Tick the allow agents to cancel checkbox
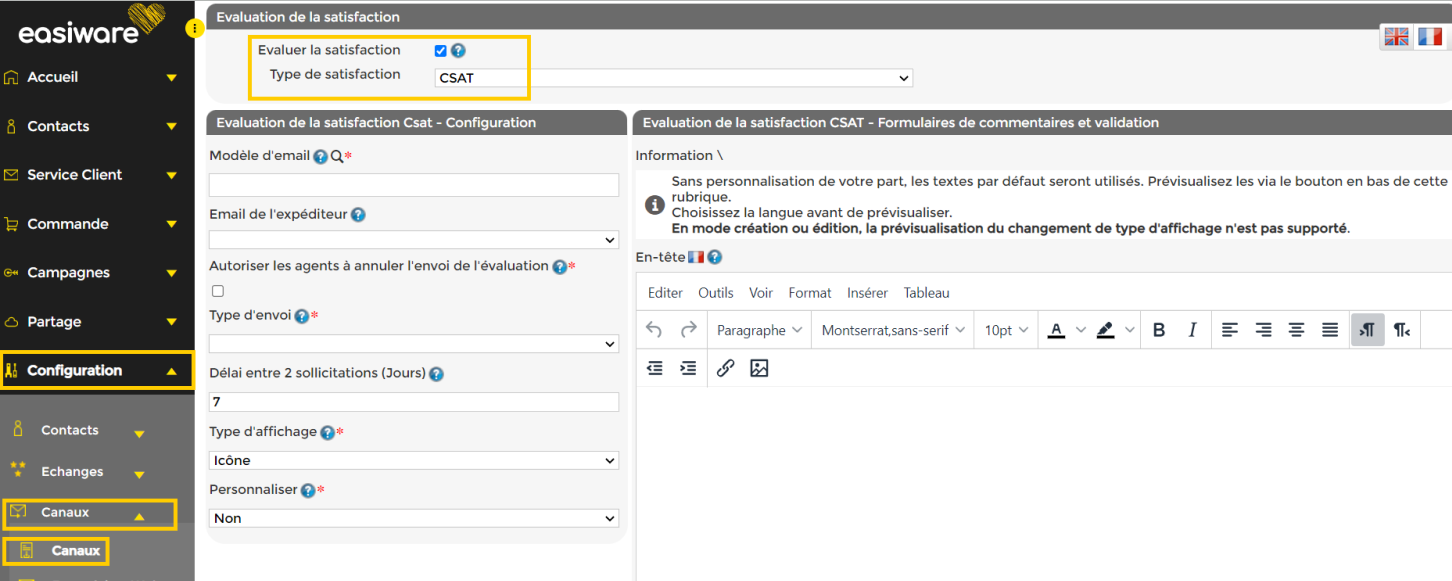The width and height of the screenshot is (1452, 581). click(218, 291)
